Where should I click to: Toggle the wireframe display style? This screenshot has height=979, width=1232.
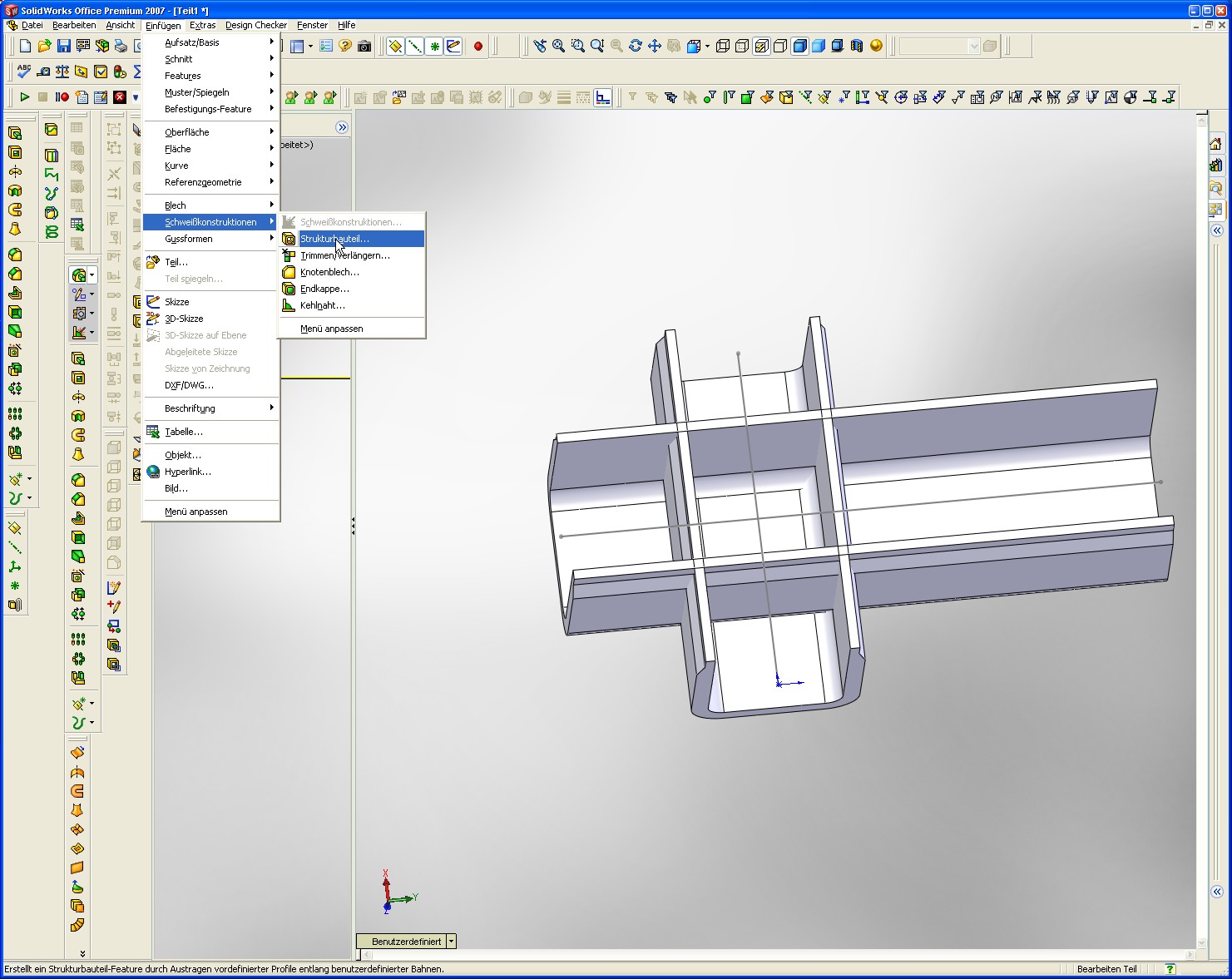click(723, 47)
